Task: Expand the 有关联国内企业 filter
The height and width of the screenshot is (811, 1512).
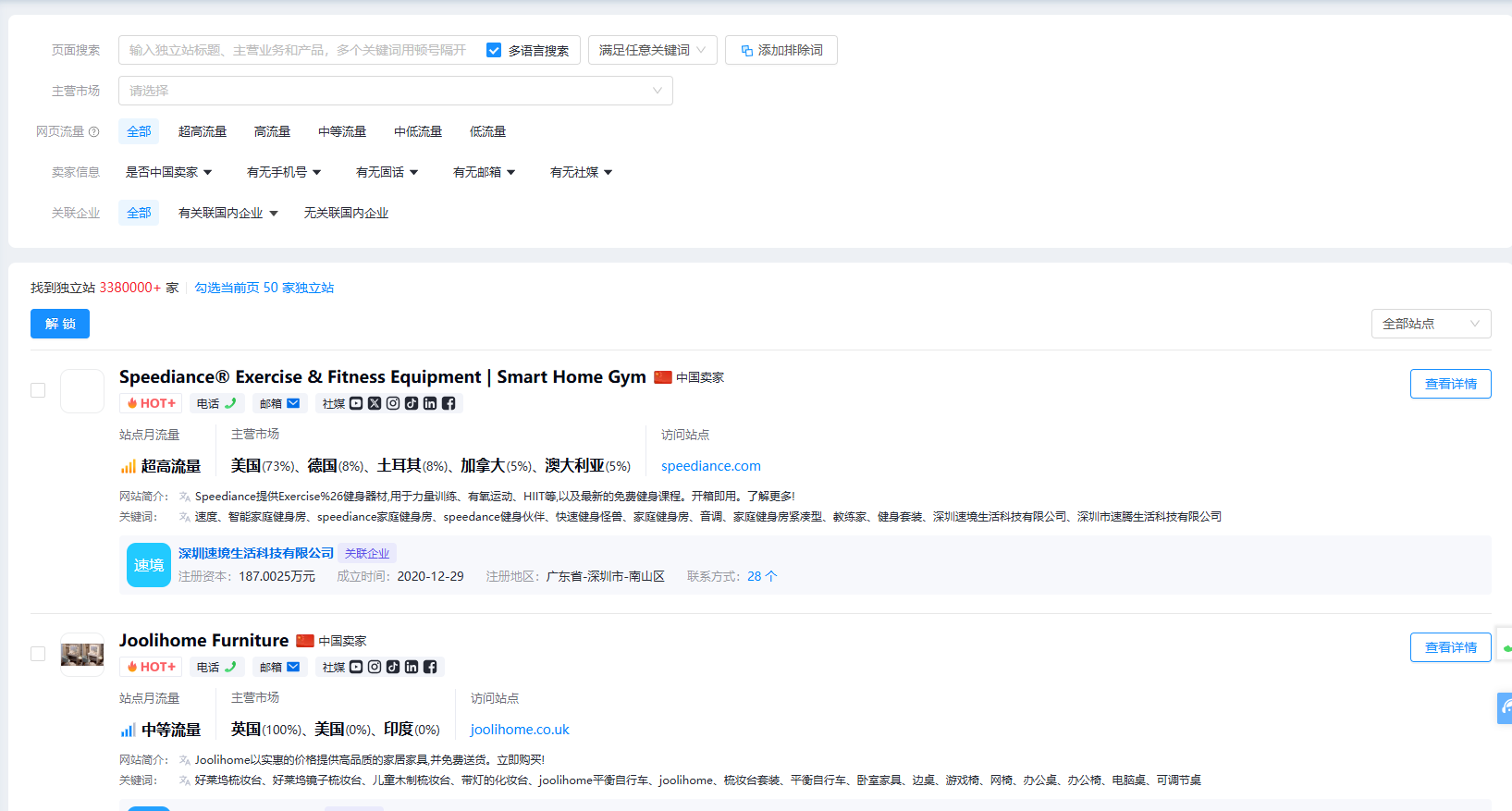Action: (x=228, y=213)
